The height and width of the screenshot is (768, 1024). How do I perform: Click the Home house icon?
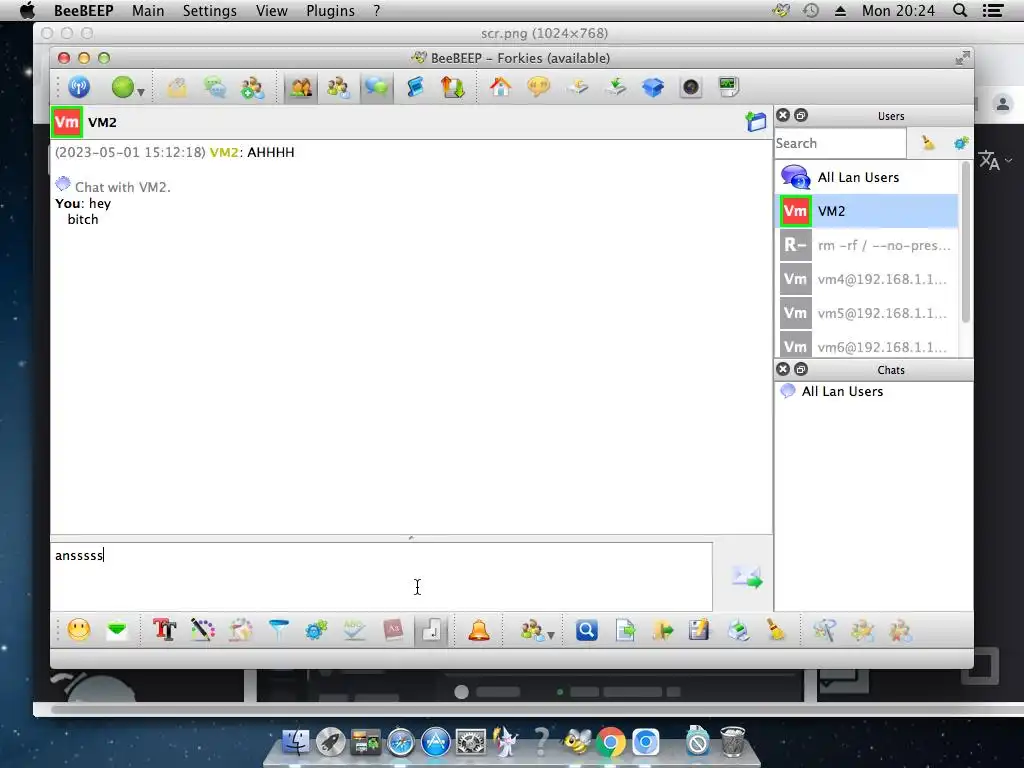click(x=500, y=87)
